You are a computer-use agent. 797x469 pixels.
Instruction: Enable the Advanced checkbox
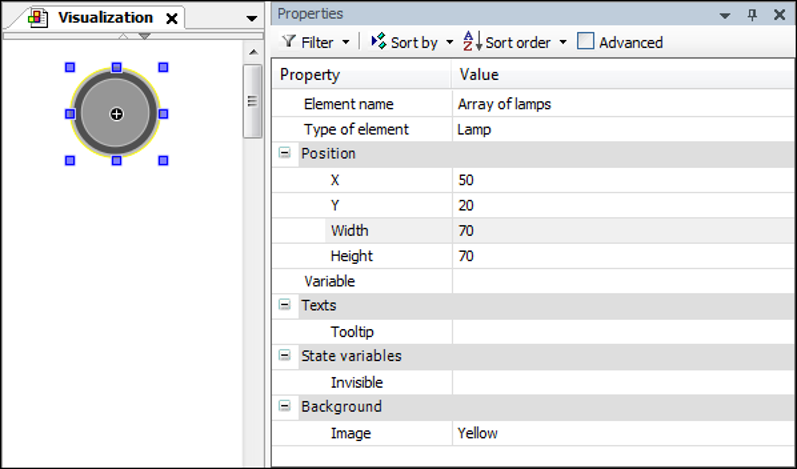(586, 41)
